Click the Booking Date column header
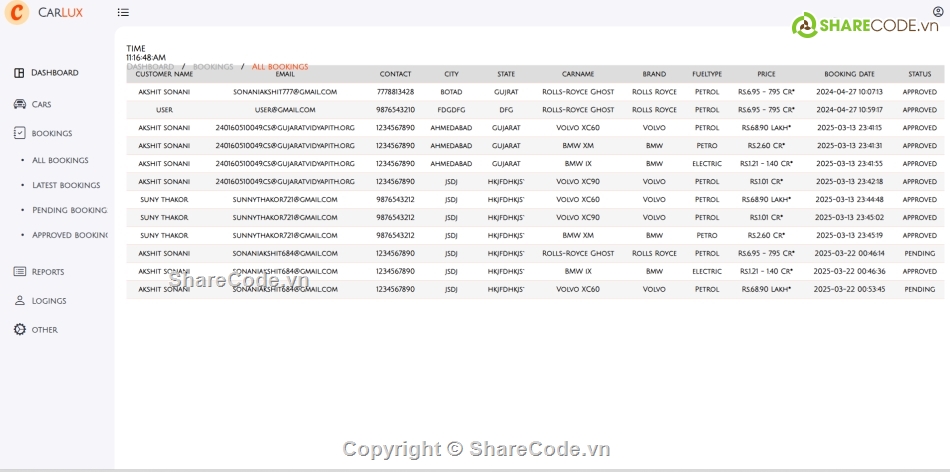 pyautogui.click(x=849, y=74)
